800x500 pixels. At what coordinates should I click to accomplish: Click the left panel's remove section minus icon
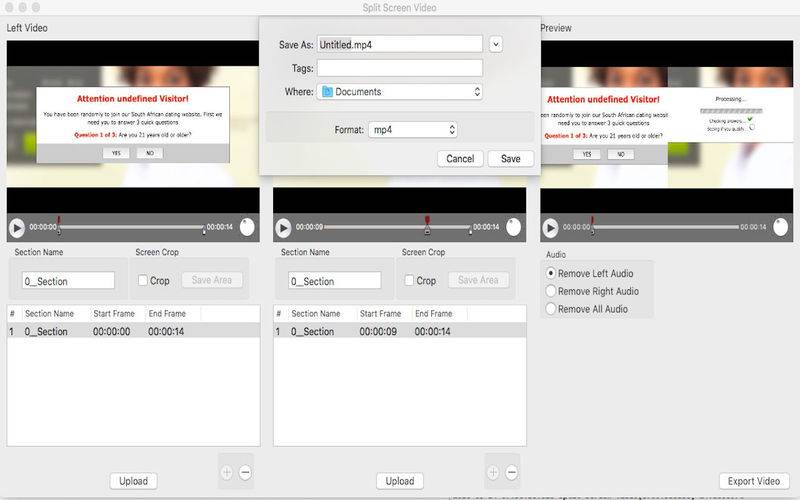[245, 472]
